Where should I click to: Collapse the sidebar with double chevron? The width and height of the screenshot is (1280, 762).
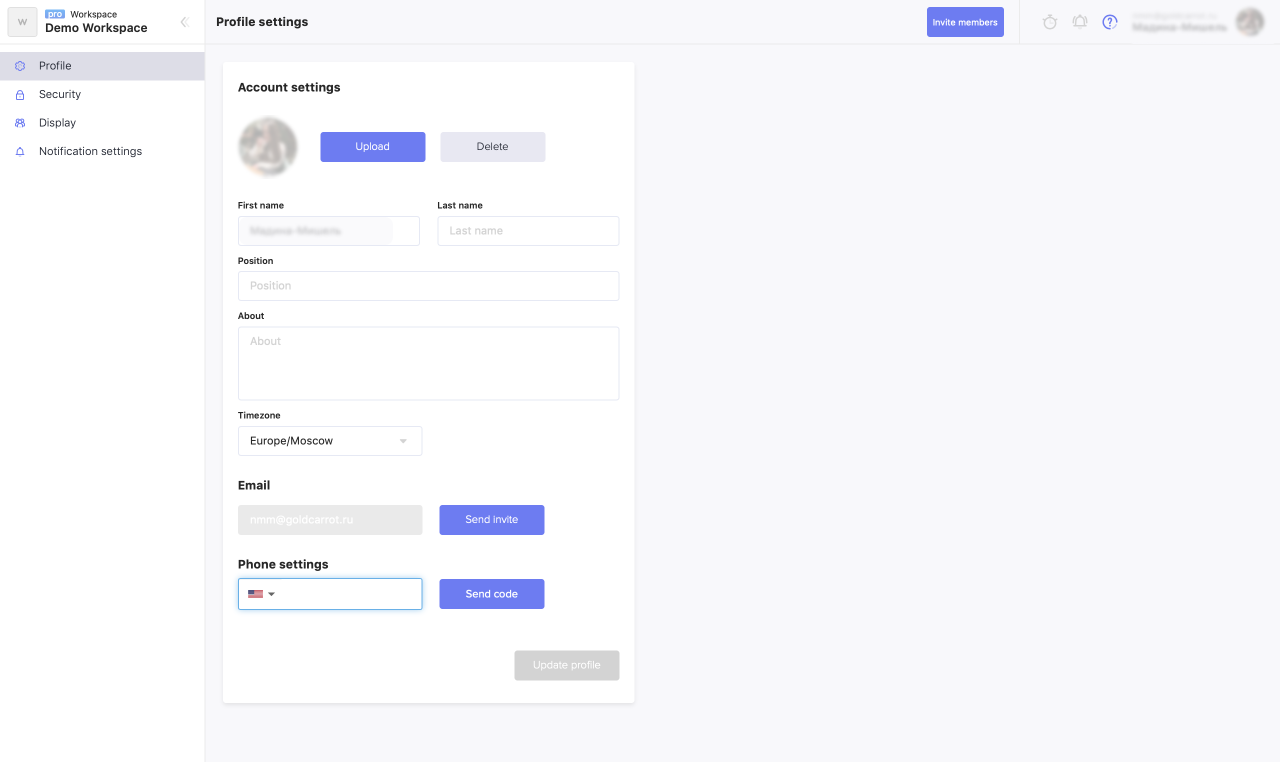[184, 22]
